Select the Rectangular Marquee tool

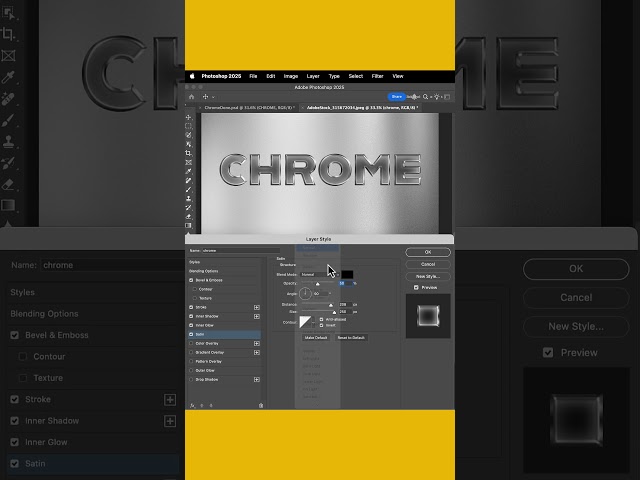188,126
